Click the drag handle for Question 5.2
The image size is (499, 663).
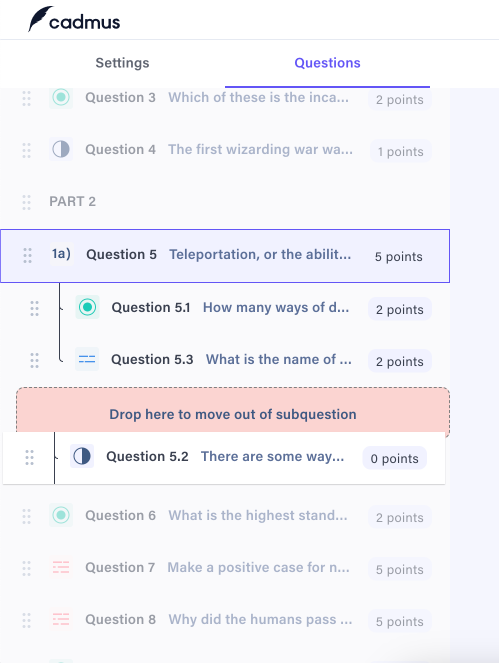(x=29, y=458)
